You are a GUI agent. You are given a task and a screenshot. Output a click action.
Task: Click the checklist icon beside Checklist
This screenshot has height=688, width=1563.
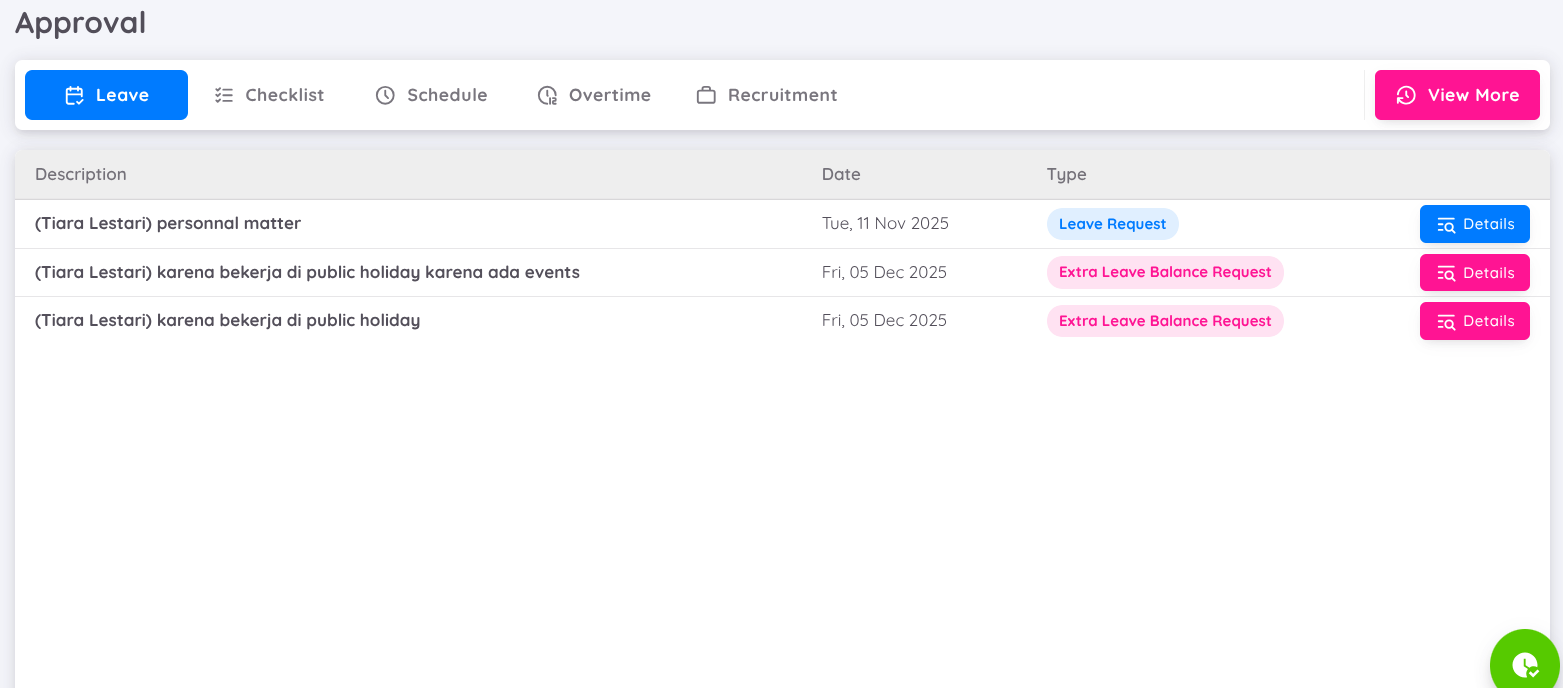pos(224,96)
